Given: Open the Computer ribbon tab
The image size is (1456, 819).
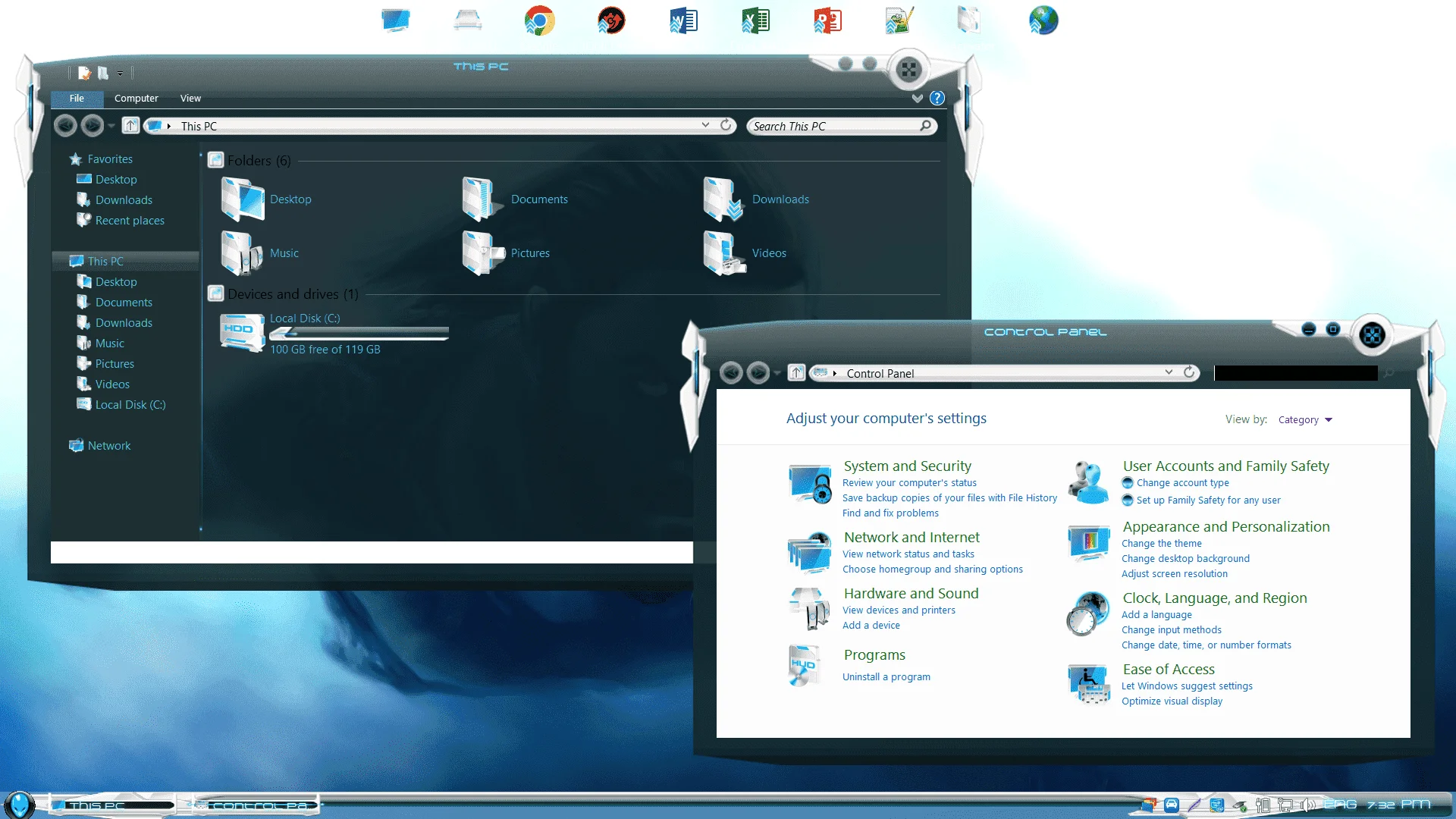Looking at the screenshot, I should click(136, 99).
